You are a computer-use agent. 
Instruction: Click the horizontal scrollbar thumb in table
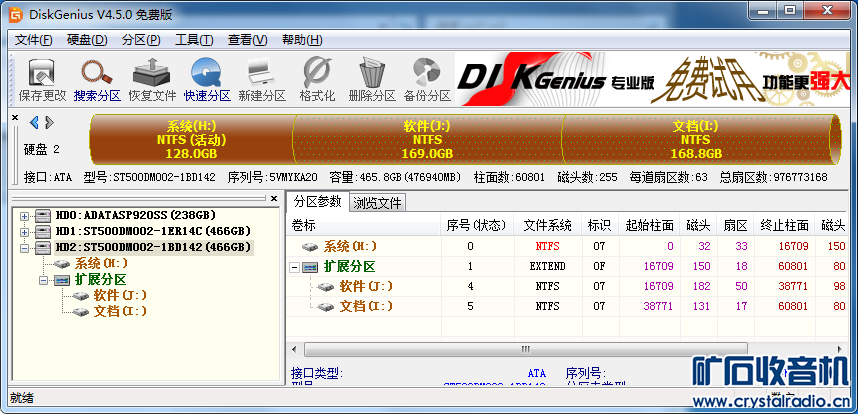(x=525, y=349)
